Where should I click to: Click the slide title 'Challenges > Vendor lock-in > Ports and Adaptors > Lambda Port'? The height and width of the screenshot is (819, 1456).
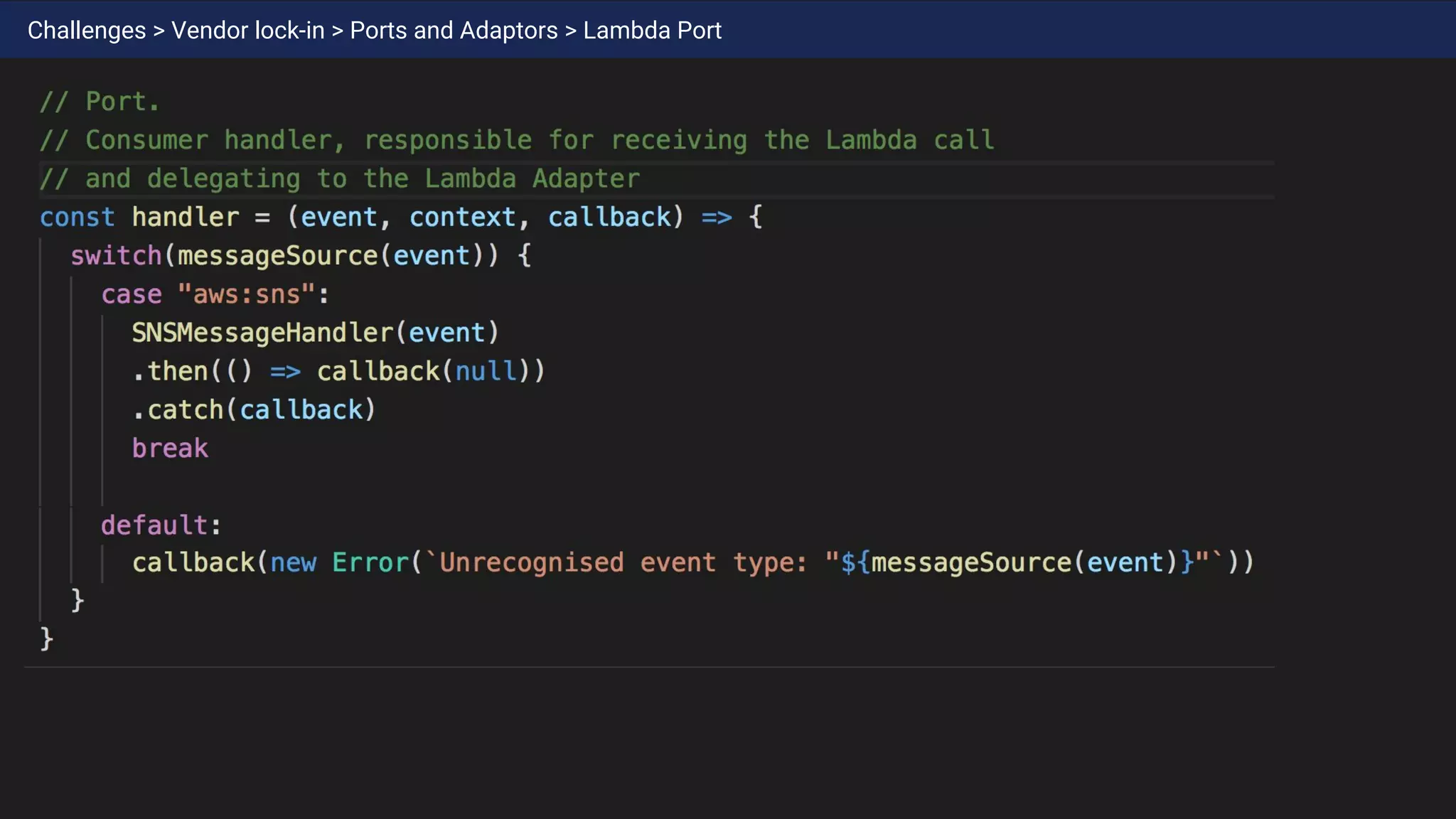[375, 31]
